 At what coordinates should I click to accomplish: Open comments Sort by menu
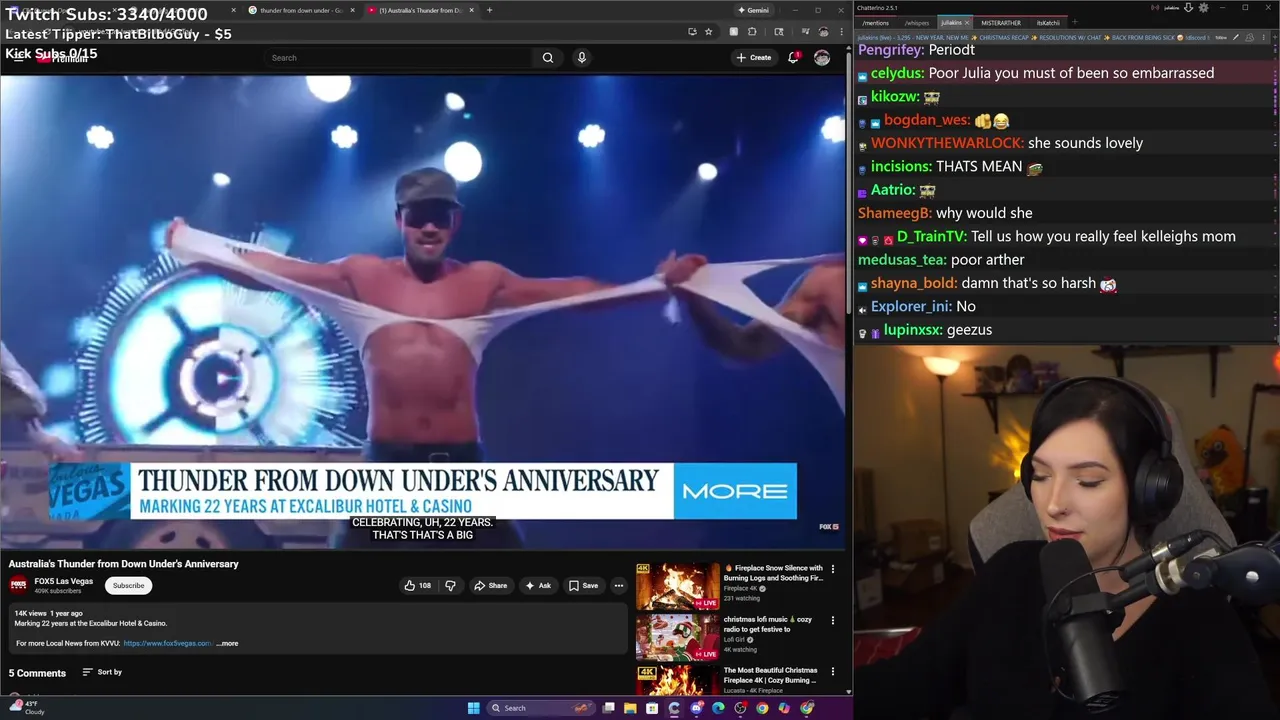coord(102,672)
